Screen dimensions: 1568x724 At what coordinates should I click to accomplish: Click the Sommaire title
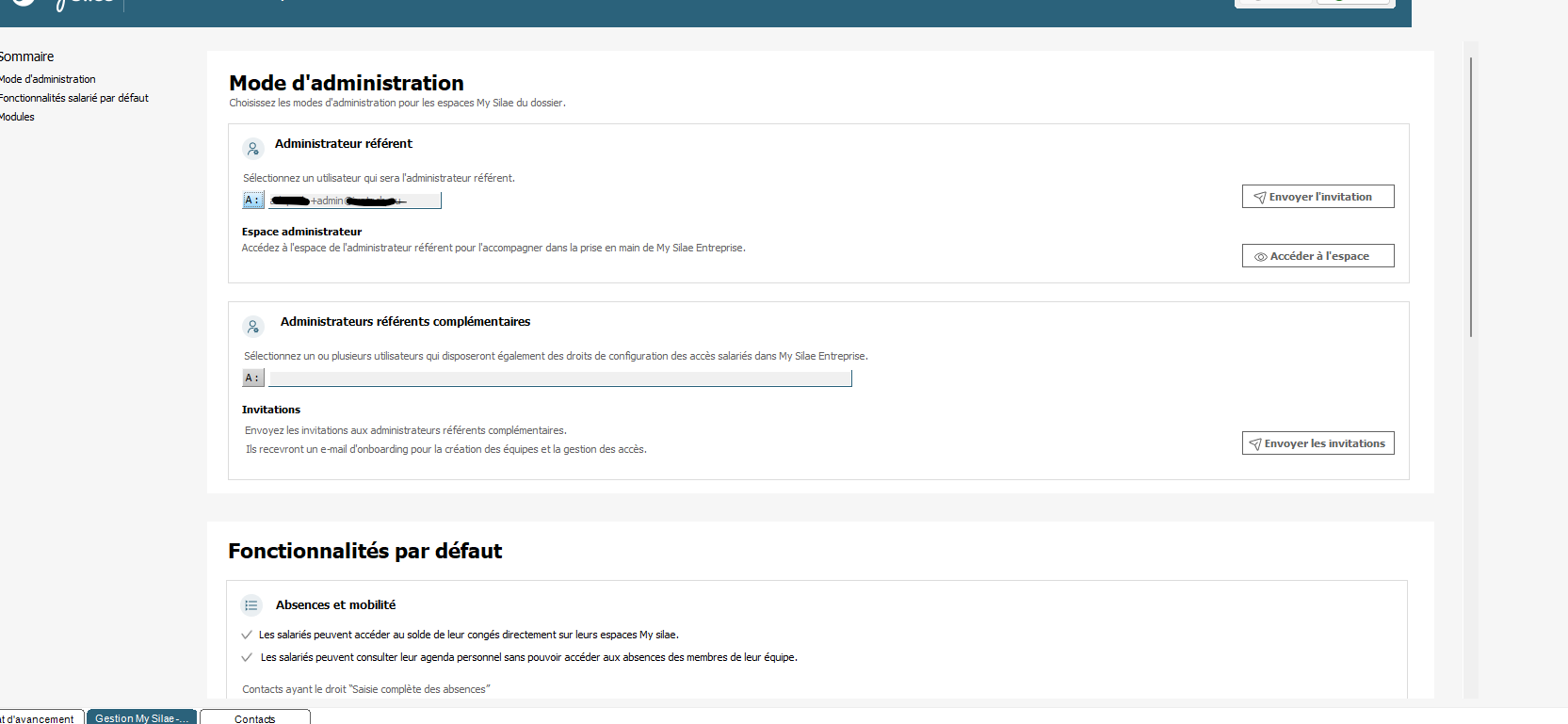coord(26,56)
